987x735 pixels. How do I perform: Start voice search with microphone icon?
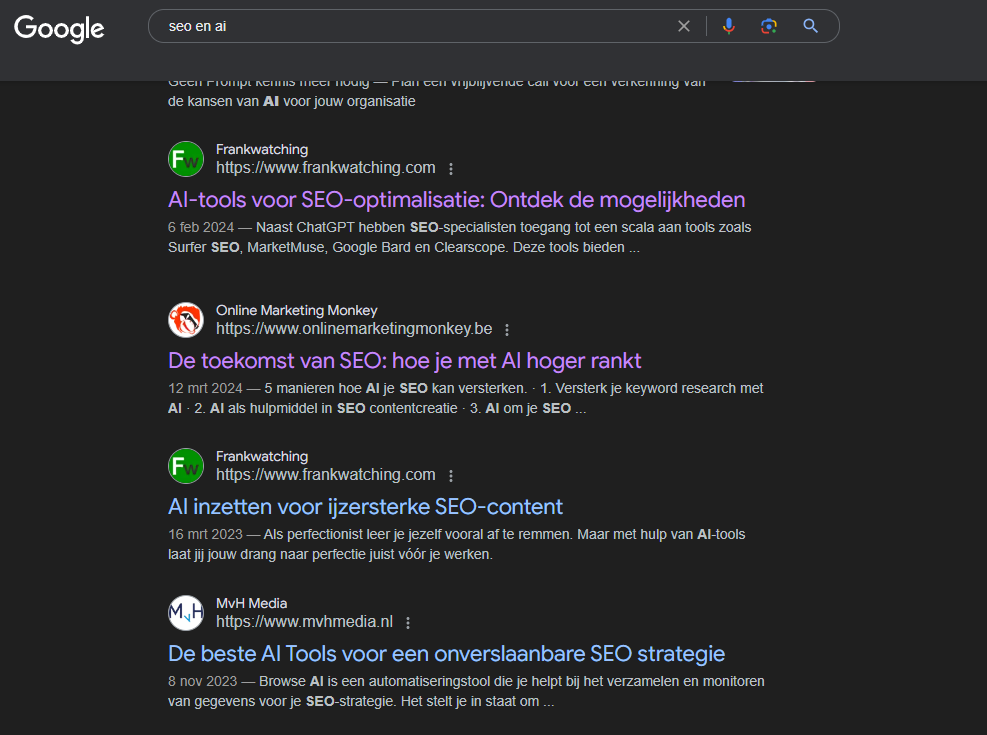pyautogui.click(x=729, y=26)
